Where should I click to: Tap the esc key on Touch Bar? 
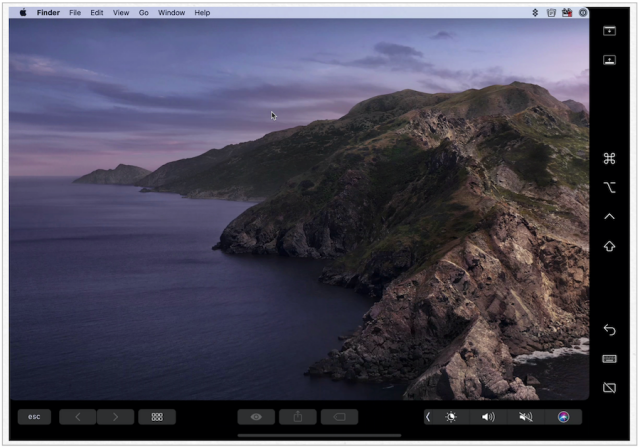[x=34, y=417]
